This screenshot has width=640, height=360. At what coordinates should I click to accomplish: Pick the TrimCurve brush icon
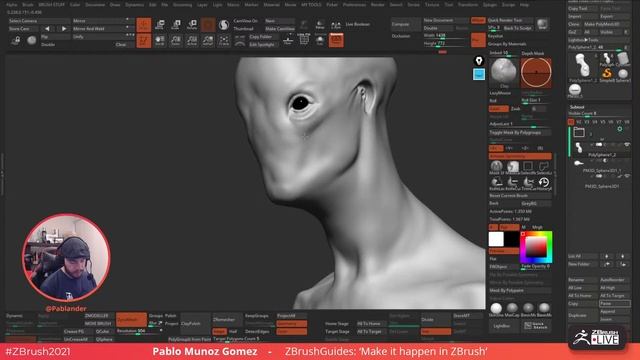point(528,182)
